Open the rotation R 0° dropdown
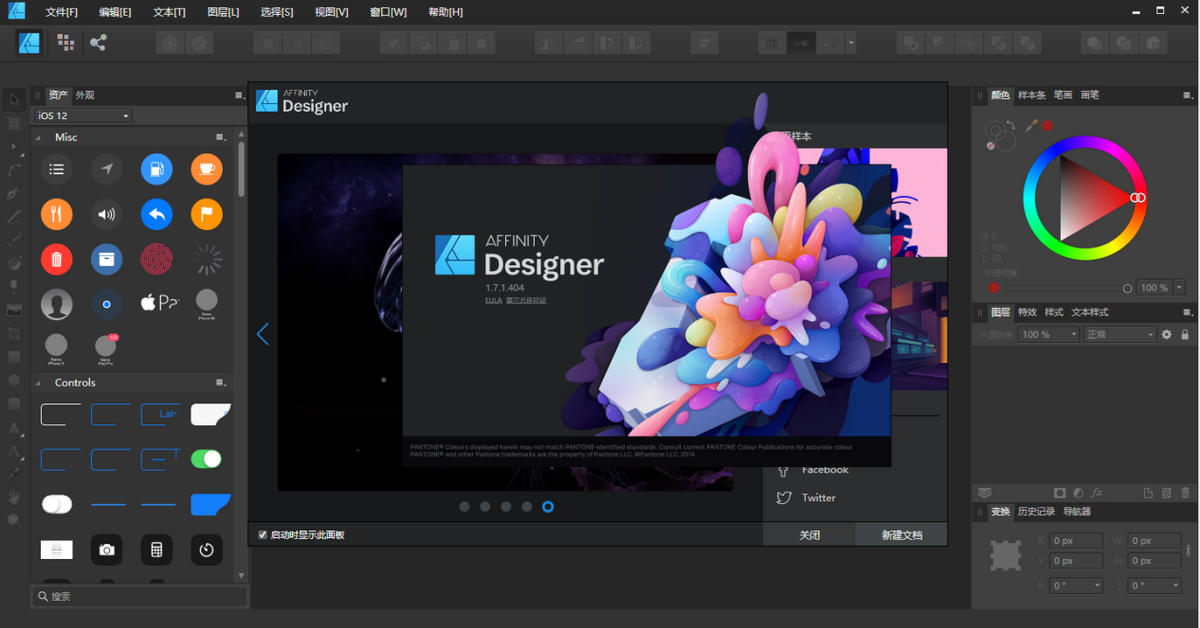The width and height of the screenshot is (1200, 628). pyautogui.click(x=1076, y=586)
